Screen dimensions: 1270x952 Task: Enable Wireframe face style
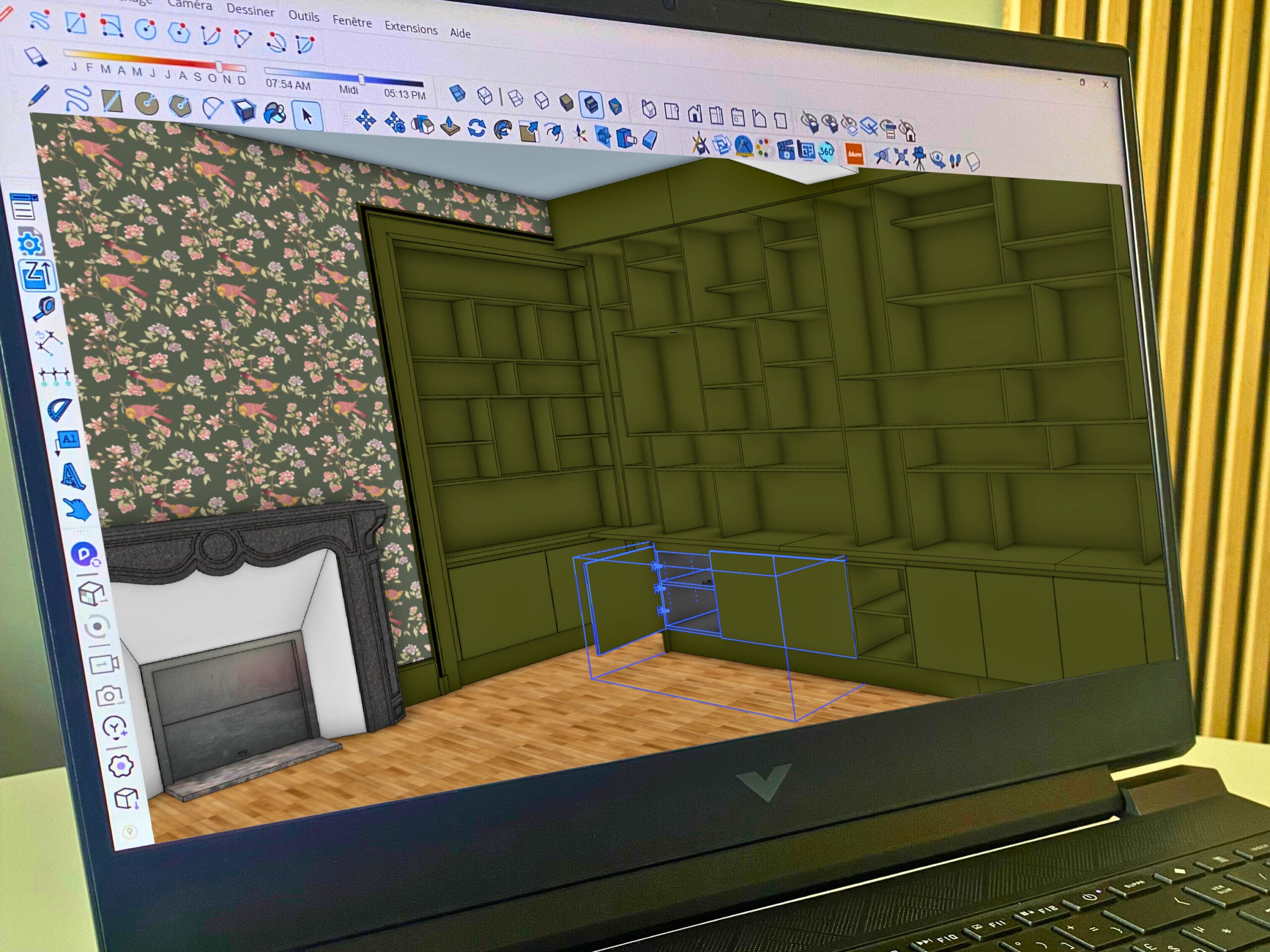pyautogui.click(x=515, y=98)
